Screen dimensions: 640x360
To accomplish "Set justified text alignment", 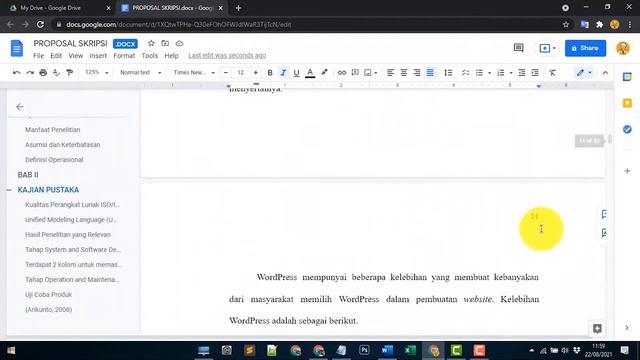I will click(x=430, y=73).
